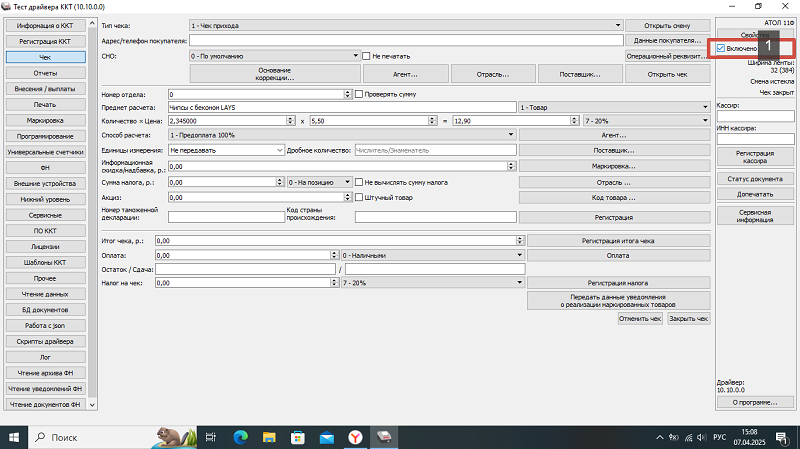Click the Статус документа button
The height and width of the screenshot is (449, 800).
point(755,179)
